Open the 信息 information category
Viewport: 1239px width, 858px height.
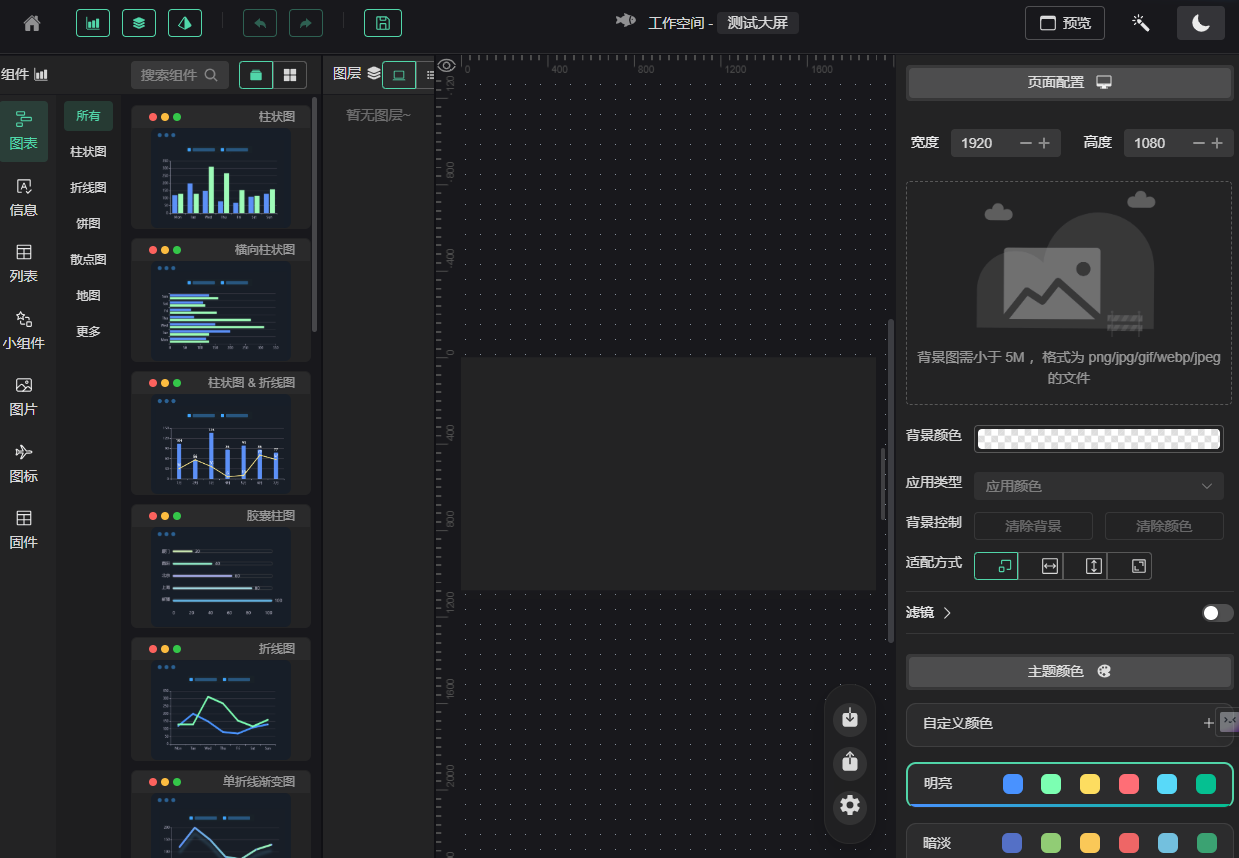[x=24, y=198]
